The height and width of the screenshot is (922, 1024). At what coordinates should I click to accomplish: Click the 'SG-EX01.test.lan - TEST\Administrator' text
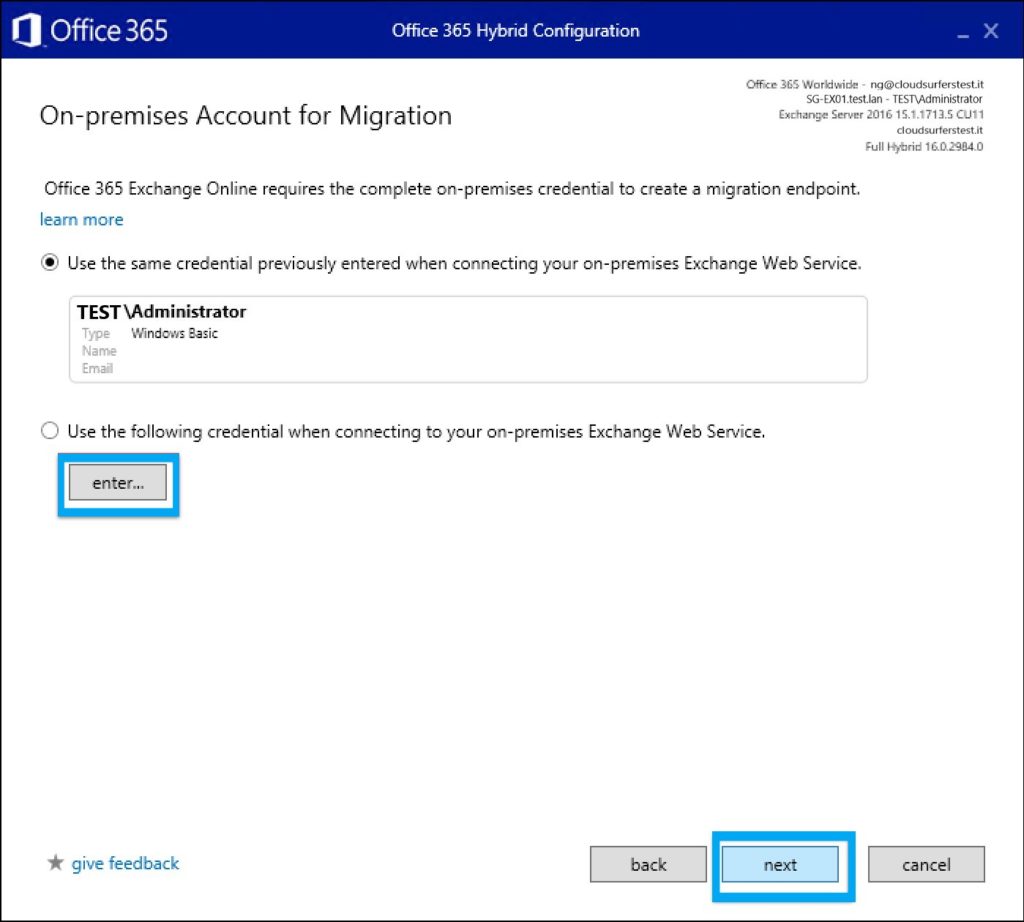point(894,99)
